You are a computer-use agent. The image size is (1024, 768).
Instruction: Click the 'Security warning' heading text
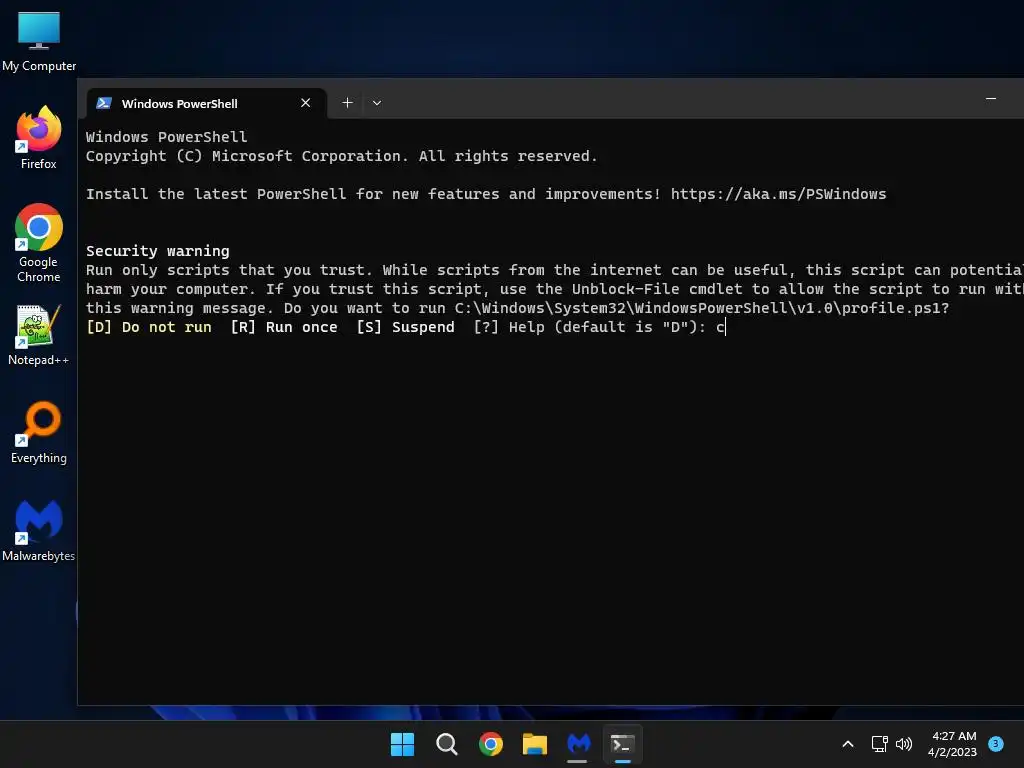157,251
